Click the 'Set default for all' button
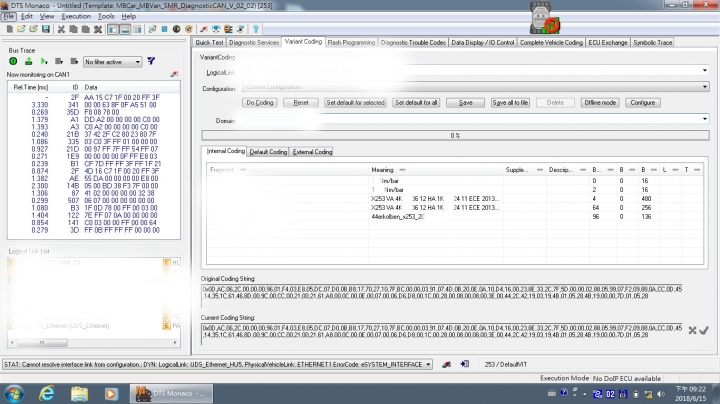The width and height of the screenshot is (720, 404). tap(416, 102)
